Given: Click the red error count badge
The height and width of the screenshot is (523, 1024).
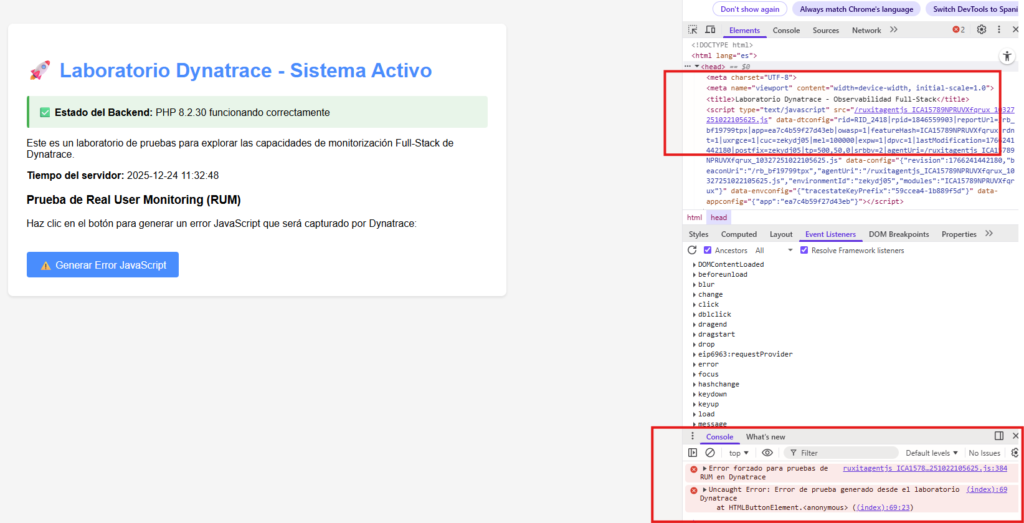Looking at the screenshot, I should pos(958,30).
